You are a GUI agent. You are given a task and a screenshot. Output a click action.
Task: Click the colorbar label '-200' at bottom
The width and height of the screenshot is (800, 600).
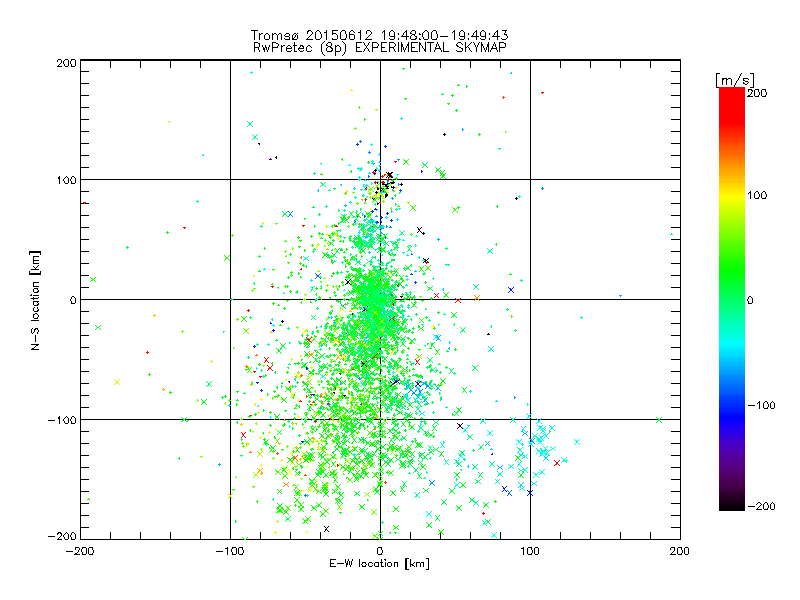point(761,506)
